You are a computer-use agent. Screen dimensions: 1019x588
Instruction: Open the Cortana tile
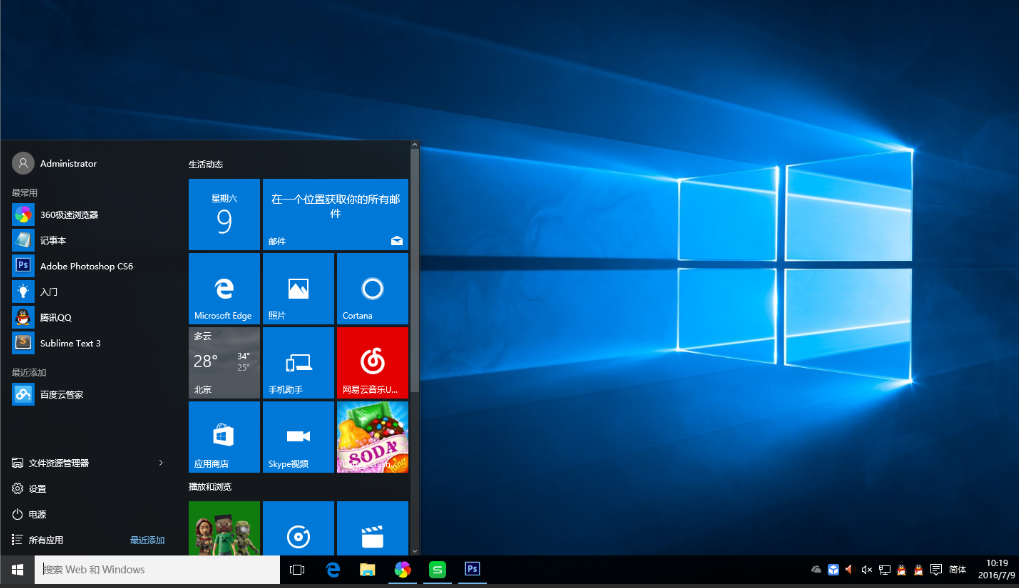pos(372,289)
